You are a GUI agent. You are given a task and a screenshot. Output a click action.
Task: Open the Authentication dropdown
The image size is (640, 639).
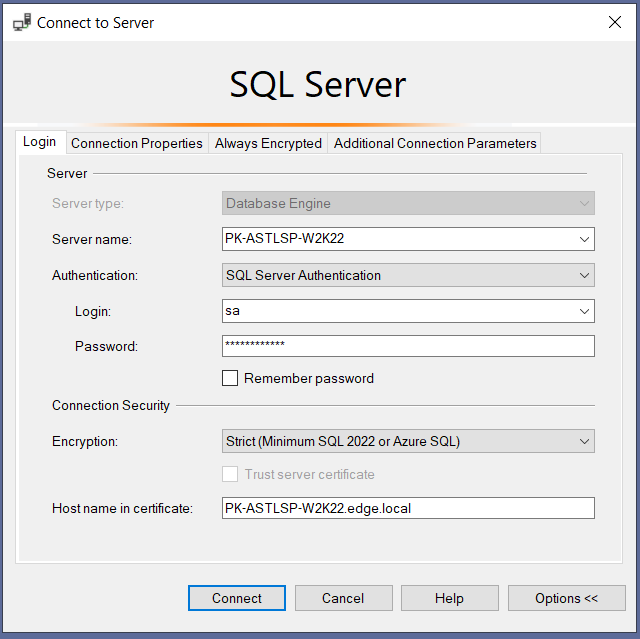click(408, 275)
